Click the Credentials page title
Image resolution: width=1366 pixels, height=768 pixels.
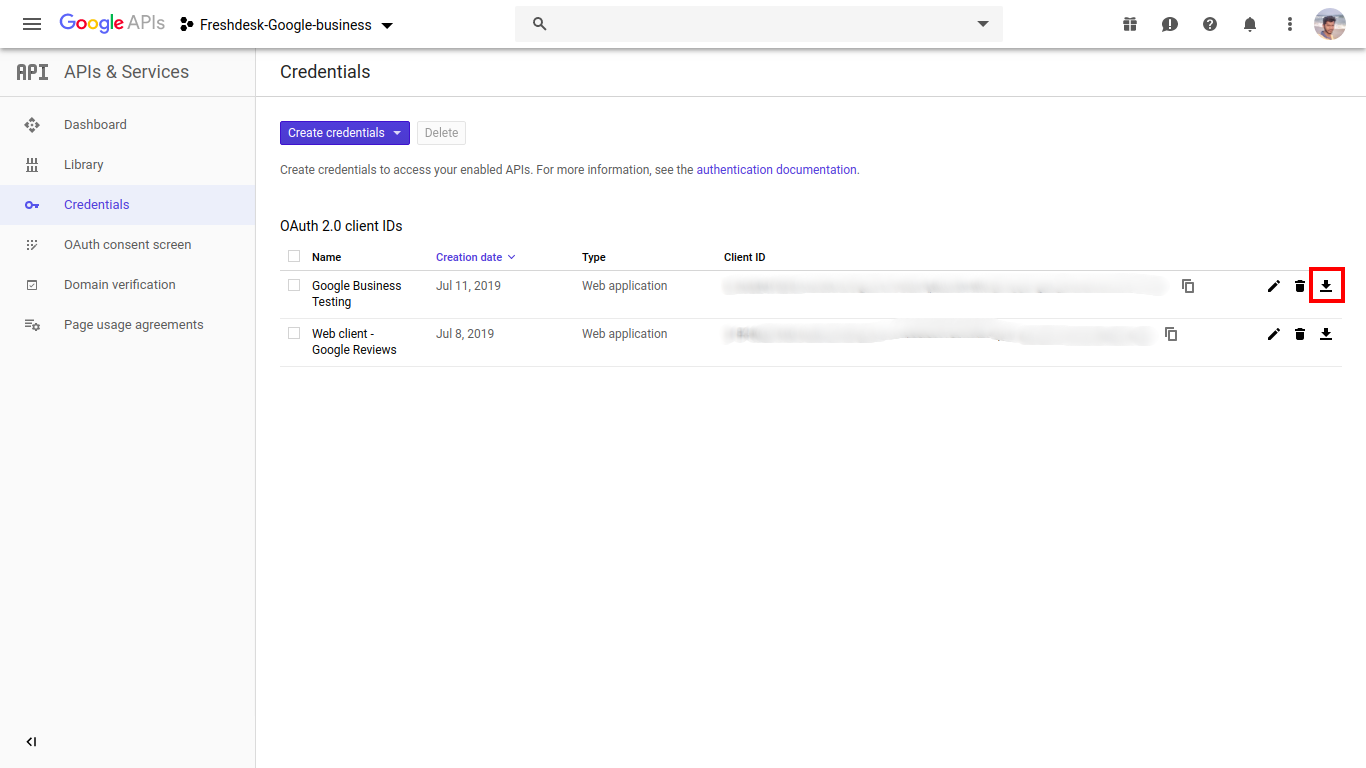tap(325, 72)
